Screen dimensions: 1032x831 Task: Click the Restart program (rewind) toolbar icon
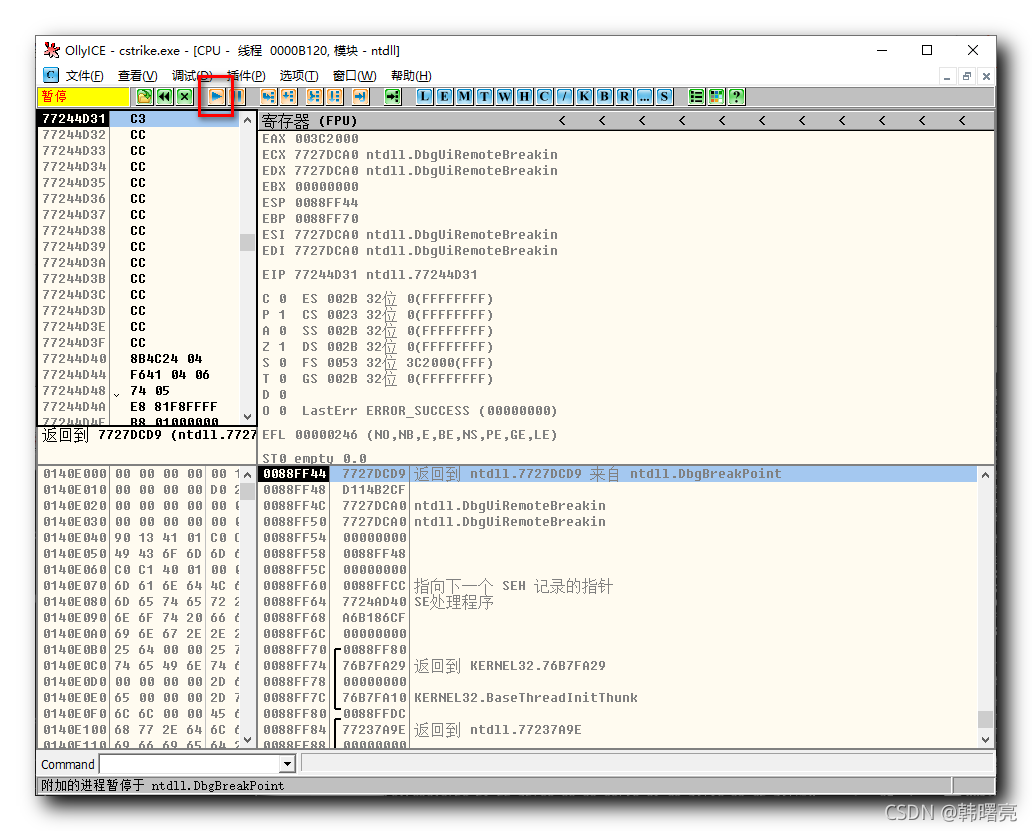click(x=165, y=97)
